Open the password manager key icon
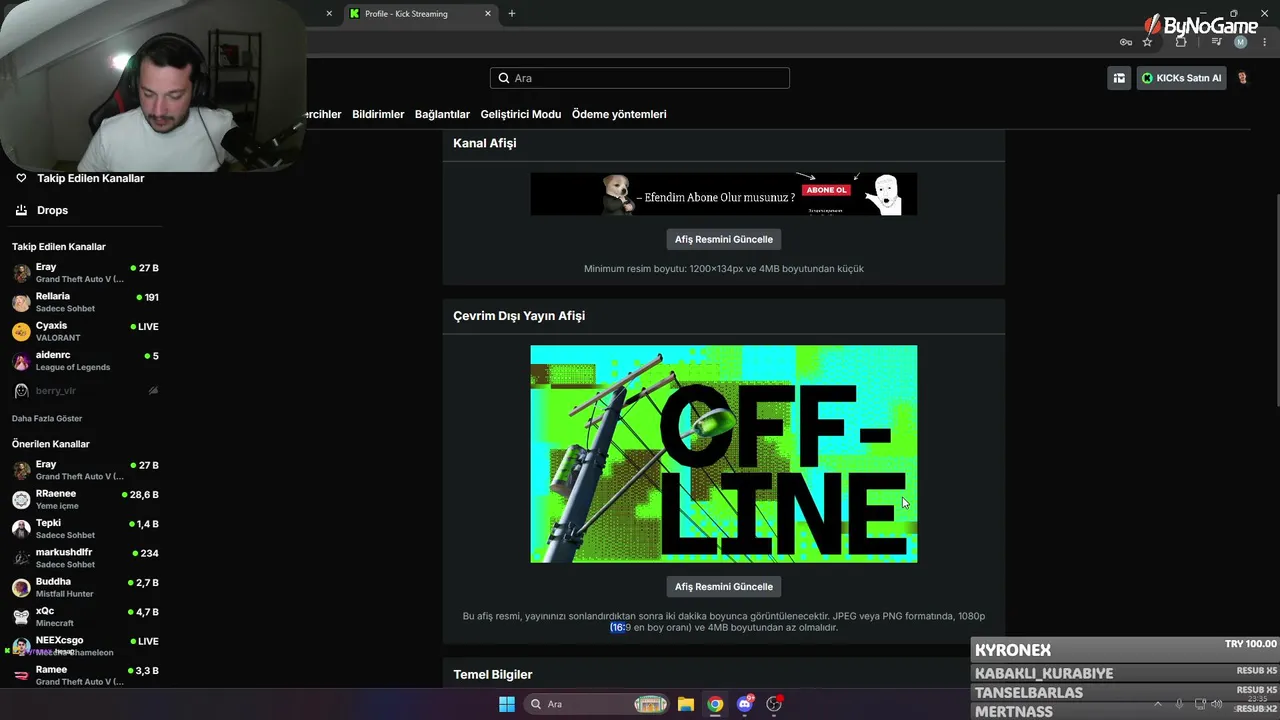Viewport: 1280px width, 720px height. [x=1126, y=42]
